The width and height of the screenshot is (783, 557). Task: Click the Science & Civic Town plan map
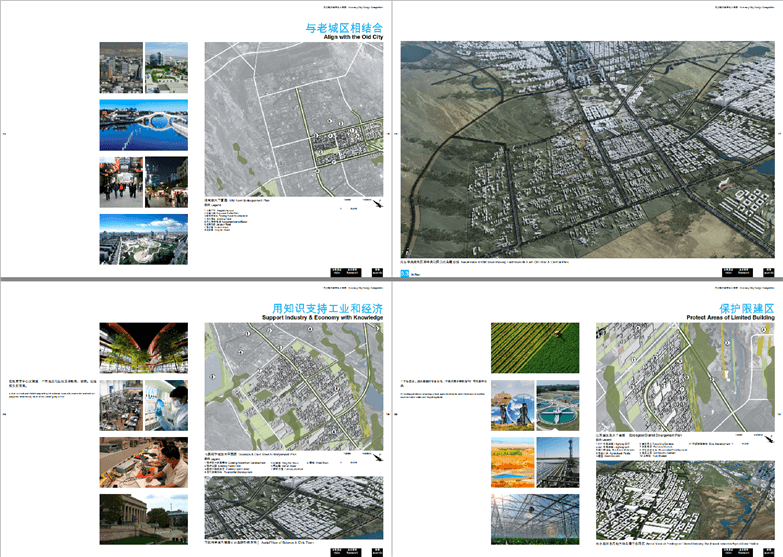click(x=294, y=387)
